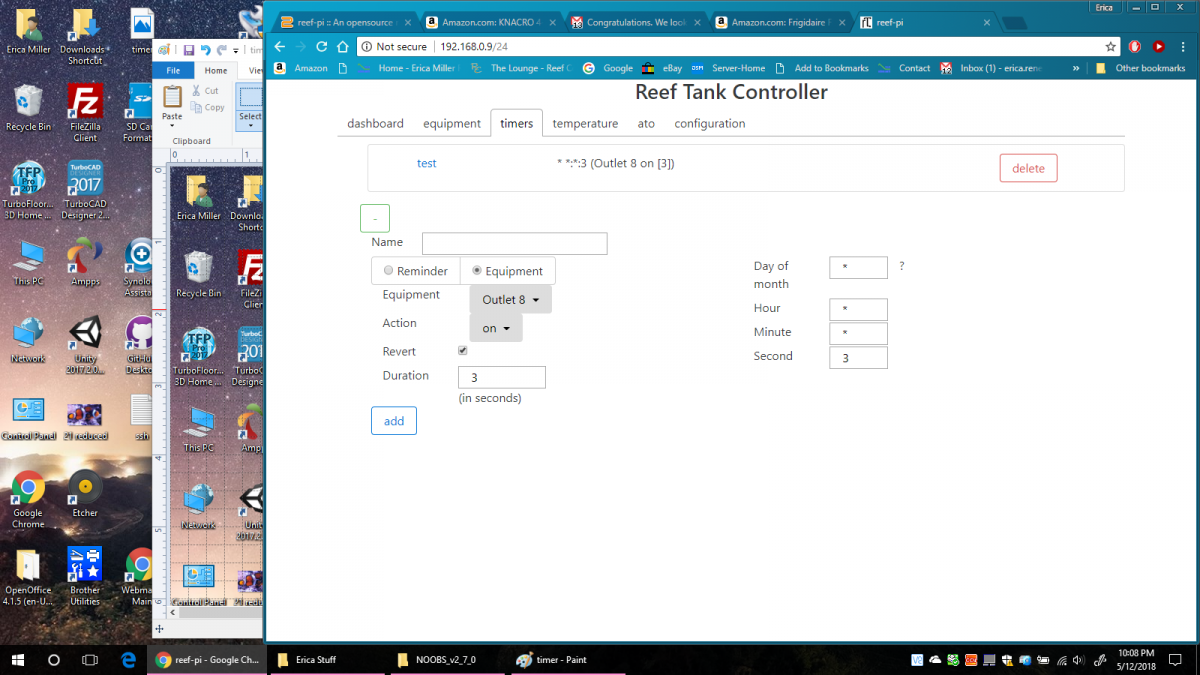Click the test timer name
Screen dimensions: 1200x675
click(426, 163)
